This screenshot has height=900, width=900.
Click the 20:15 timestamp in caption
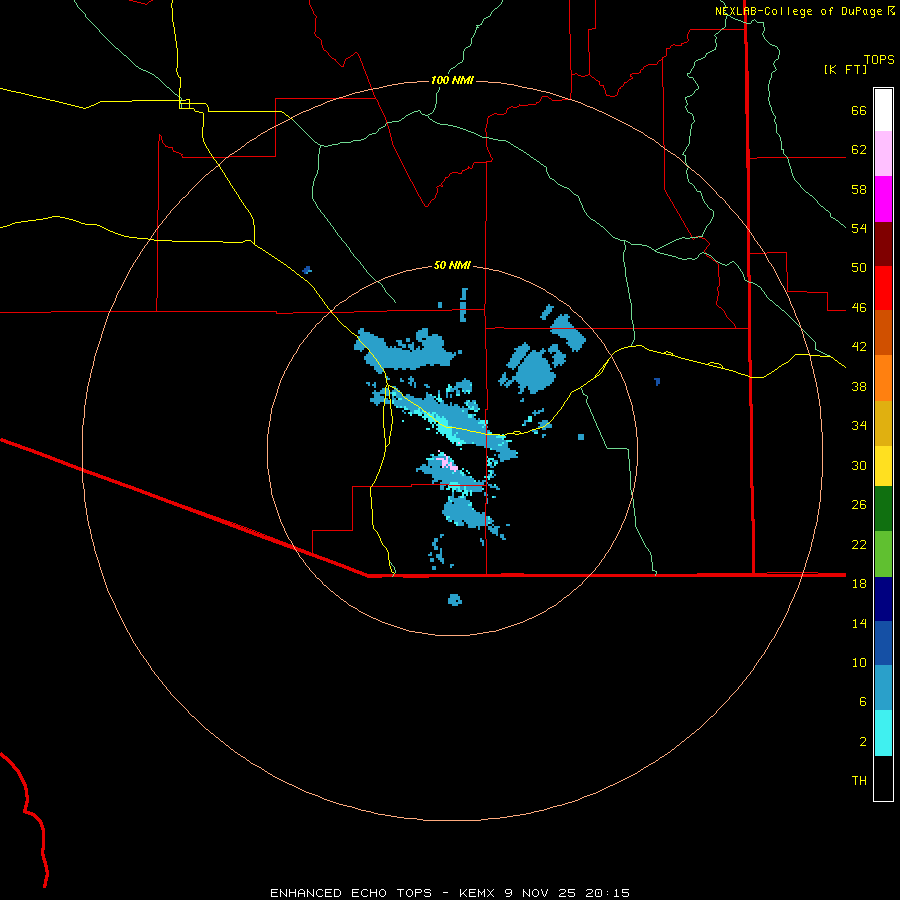pos(608,893)
